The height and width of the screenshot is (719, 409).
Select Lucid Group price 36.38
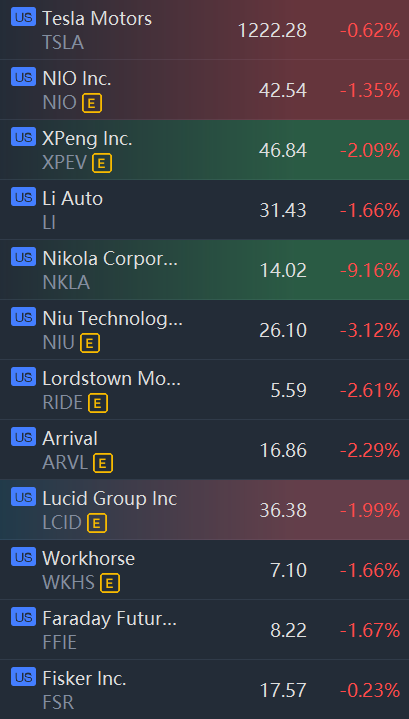click(283, 510)
